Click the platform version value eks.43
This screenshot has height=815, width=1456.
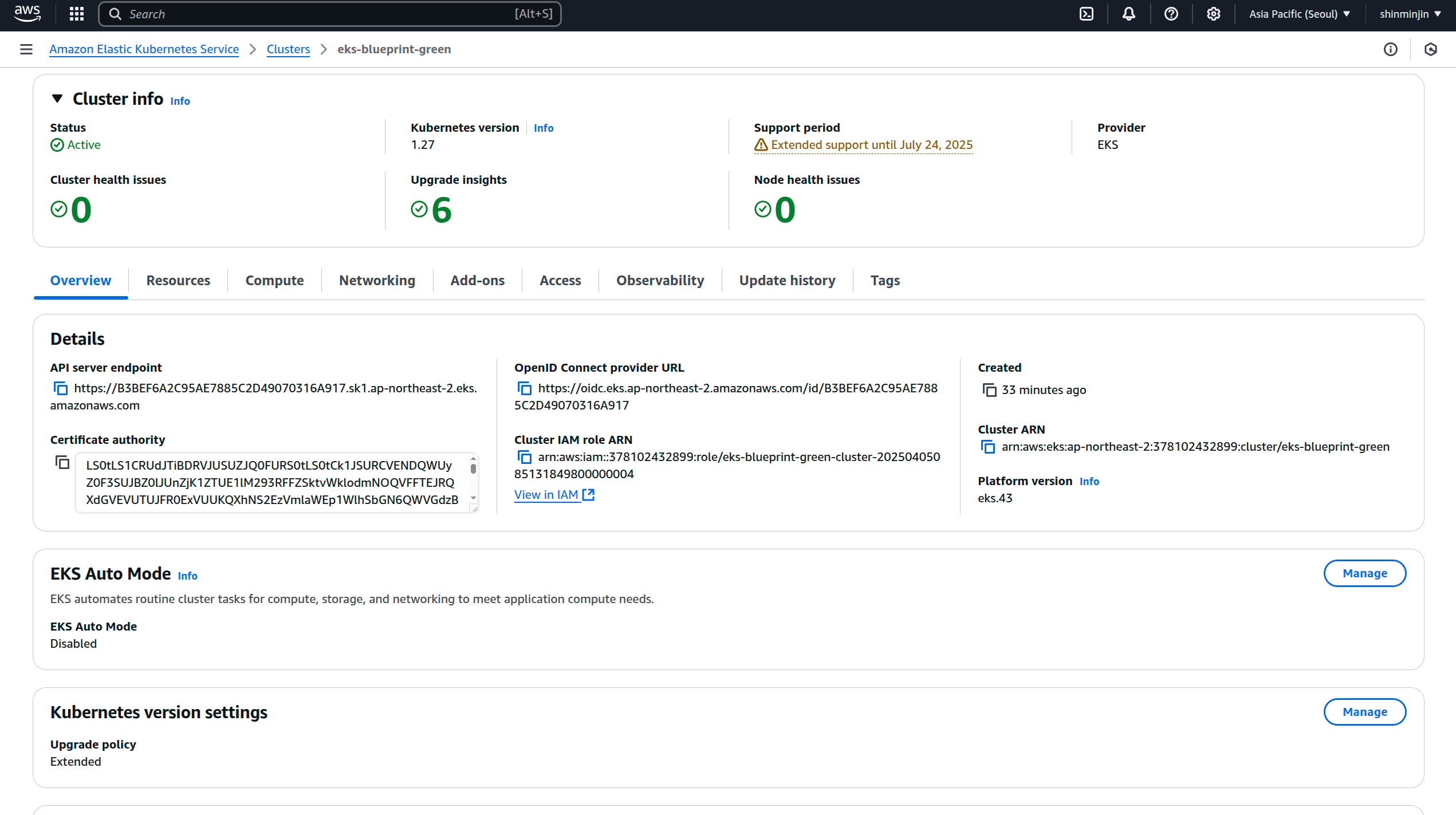tap(995, 498)
